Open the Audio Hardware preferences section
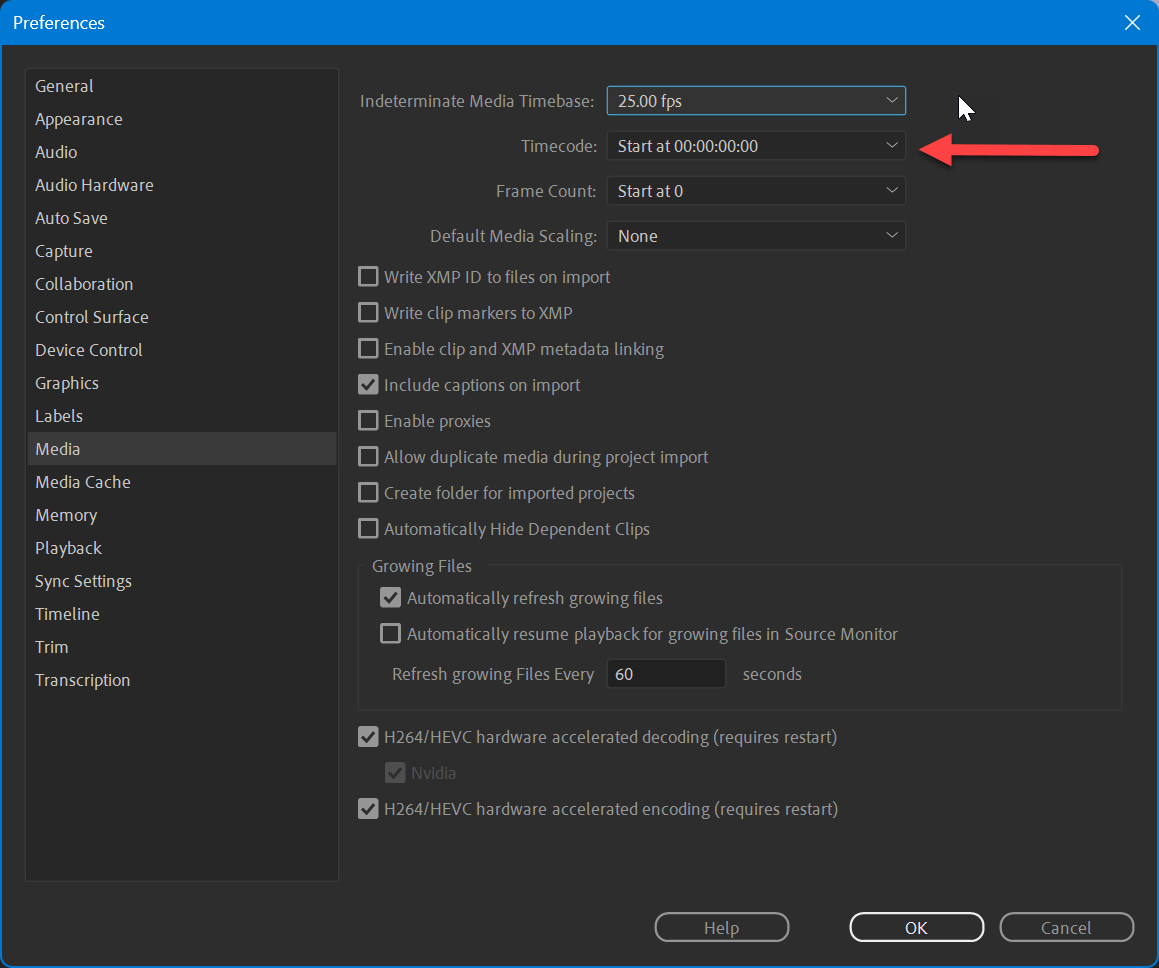Viewport: 1159px width, 968px height. pos(94,184)
